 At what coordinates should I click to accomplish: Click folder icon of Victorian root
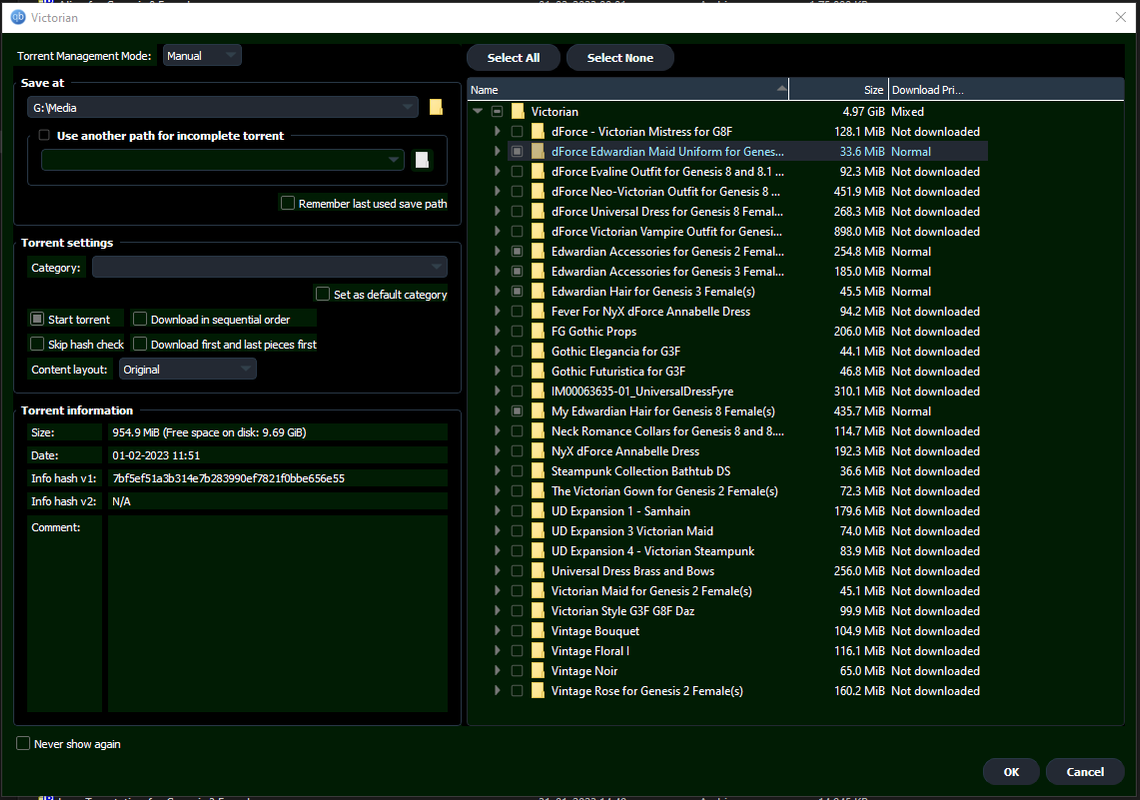pyautogui.click(x=518, y=111)
